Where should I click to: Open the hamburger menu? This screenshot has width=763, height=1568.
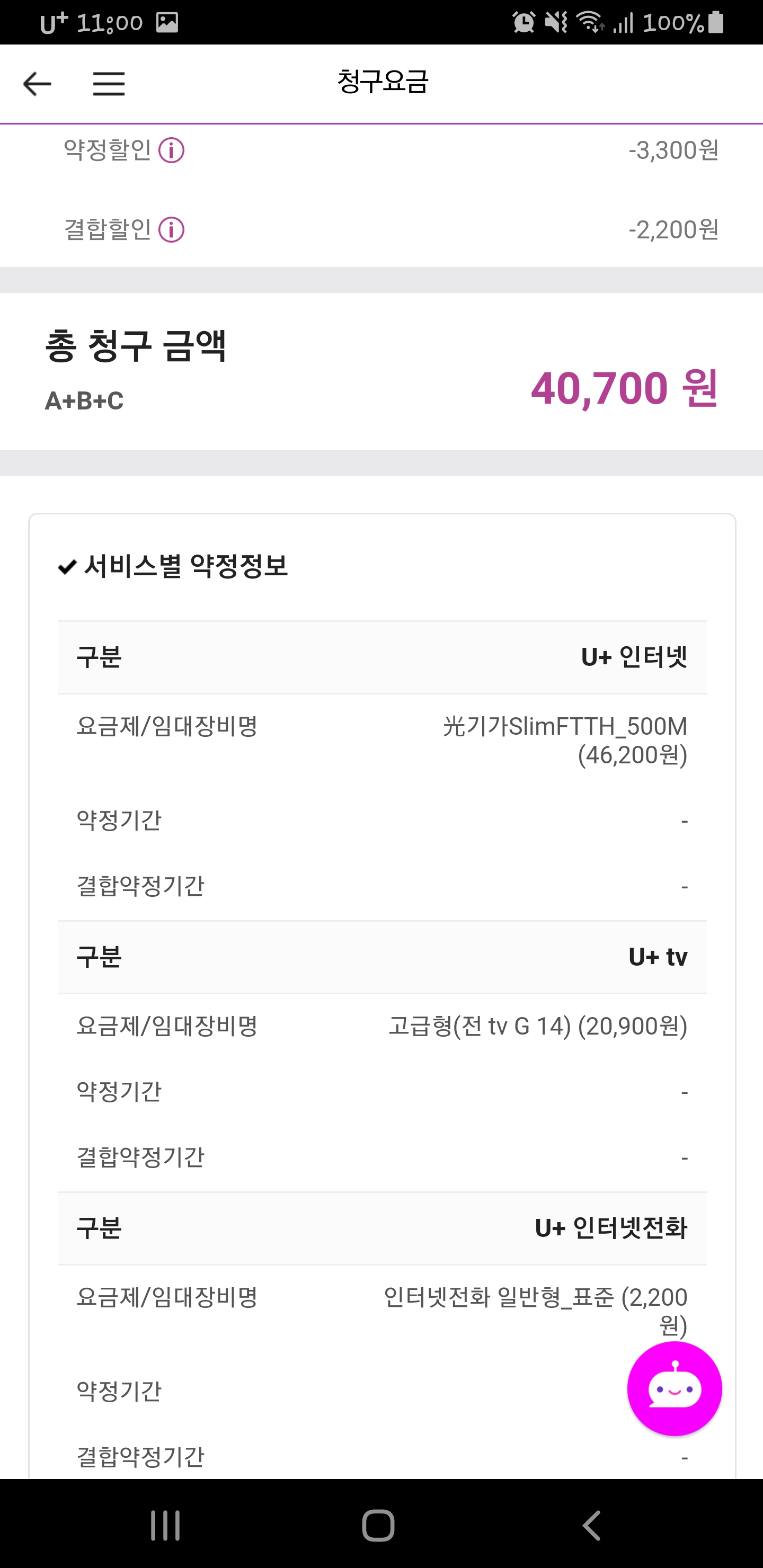click(x=109, y=83)
